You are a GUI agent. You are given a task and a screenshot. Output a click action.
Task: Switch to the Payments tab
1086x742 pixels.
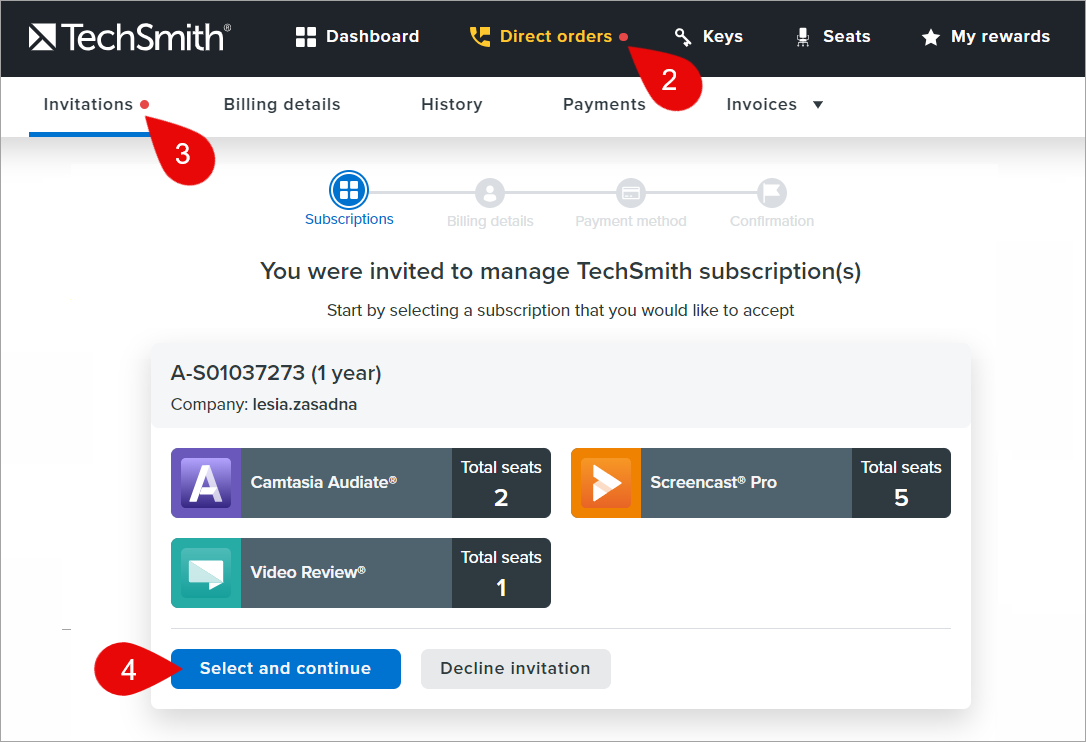pyautogui.click(x=604, y=105)
